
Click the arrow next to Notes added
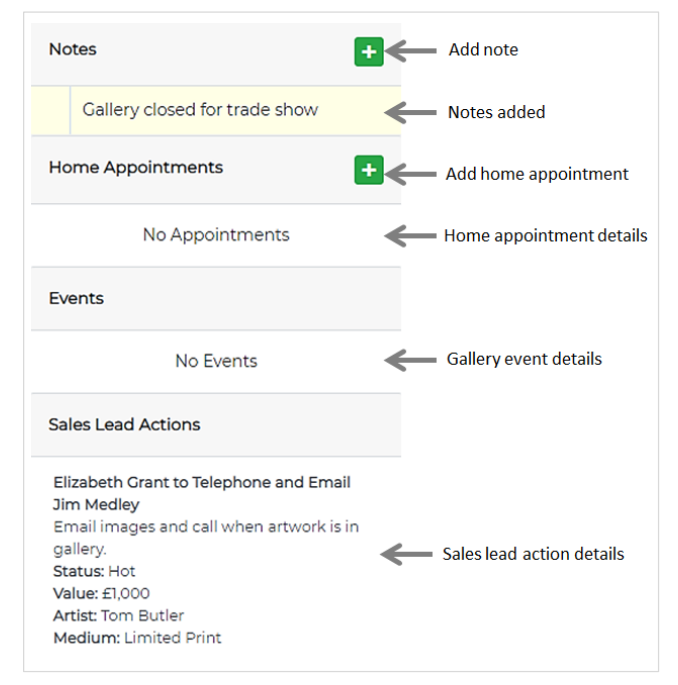click(x=410, y=112)
